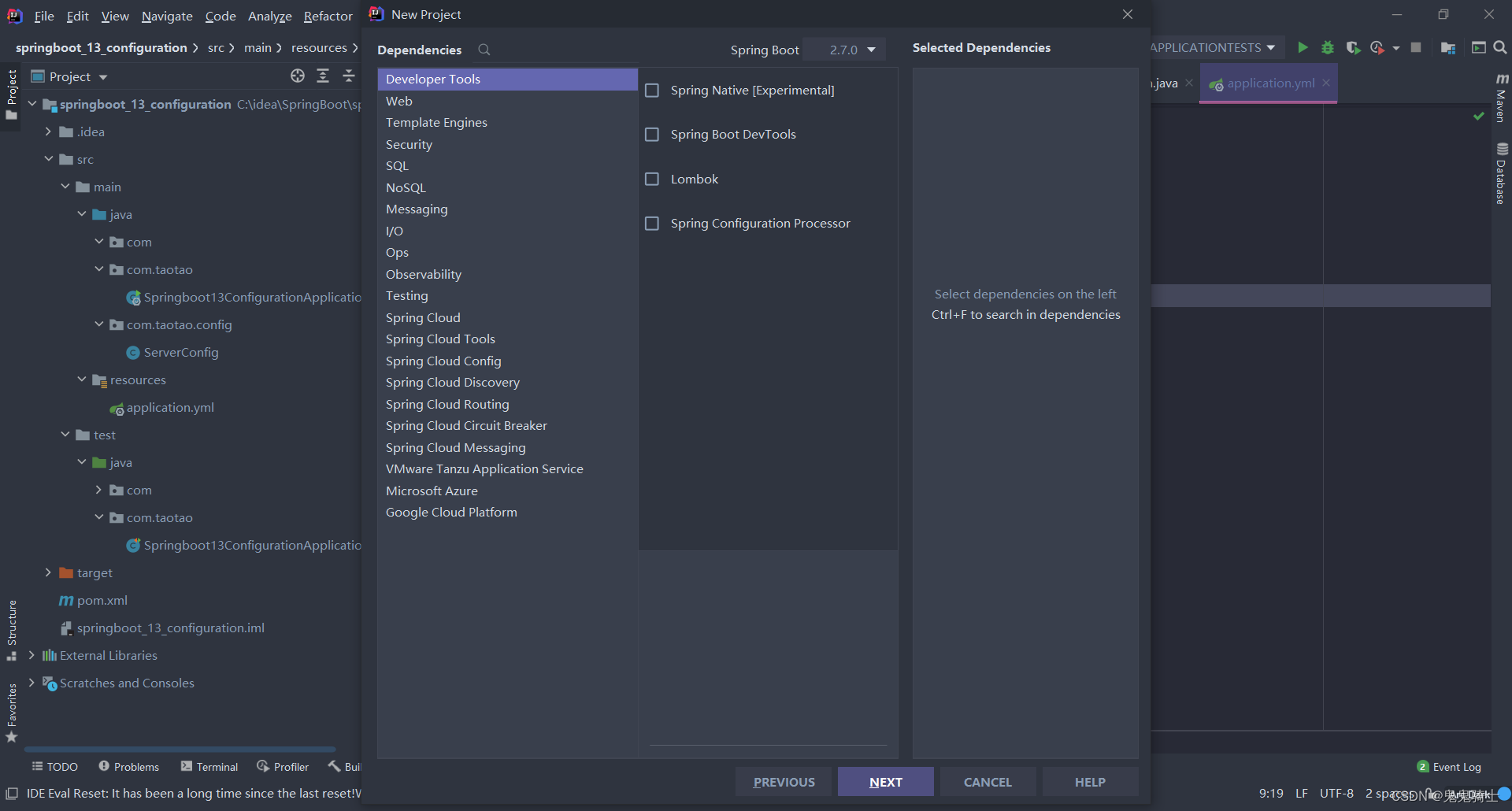Click the Stop square icon in the toolbar
Image resolution: width=1512 pixels, height=811 pixels.
(x=1416, y=48)
